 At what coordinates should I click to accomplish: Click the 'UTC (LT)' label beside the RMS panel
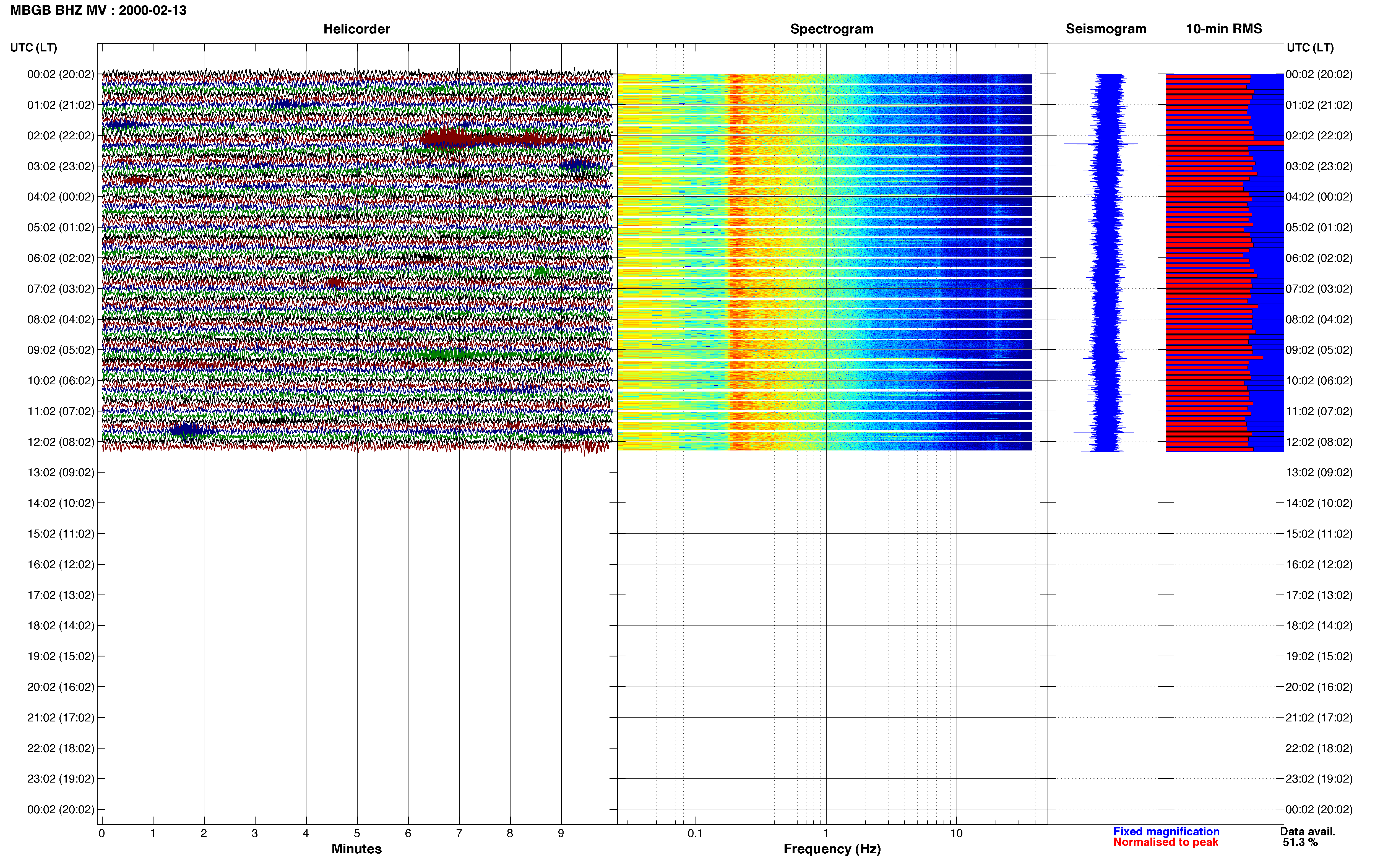[x=1310, y=48]
